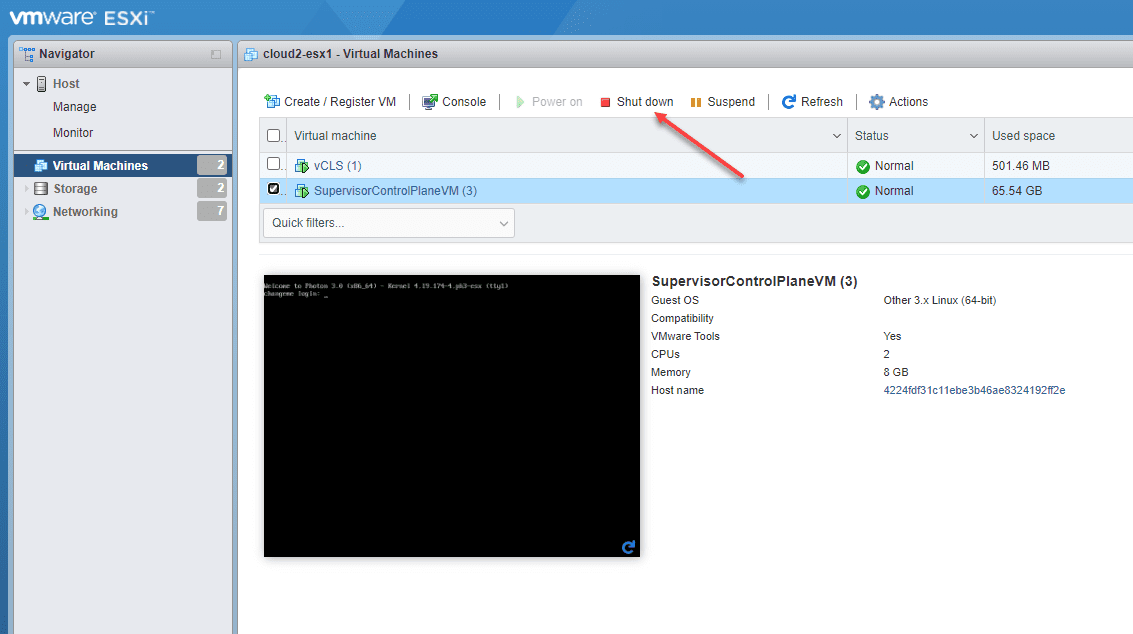
Task: Click the SupervisorControlPlaneVM console thumbnail
Action: pos(452,416)
